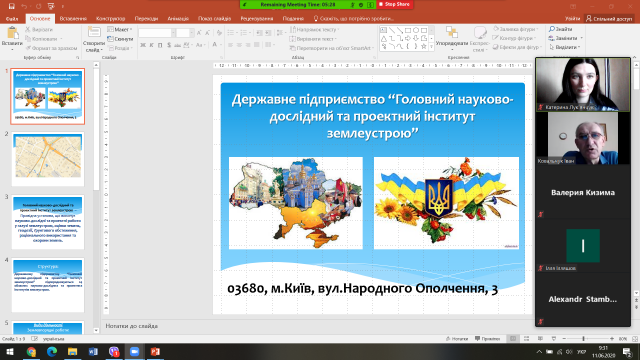Open Microsoft Word from the taskbar
The image size is (640, 360).
click(93, 351)
